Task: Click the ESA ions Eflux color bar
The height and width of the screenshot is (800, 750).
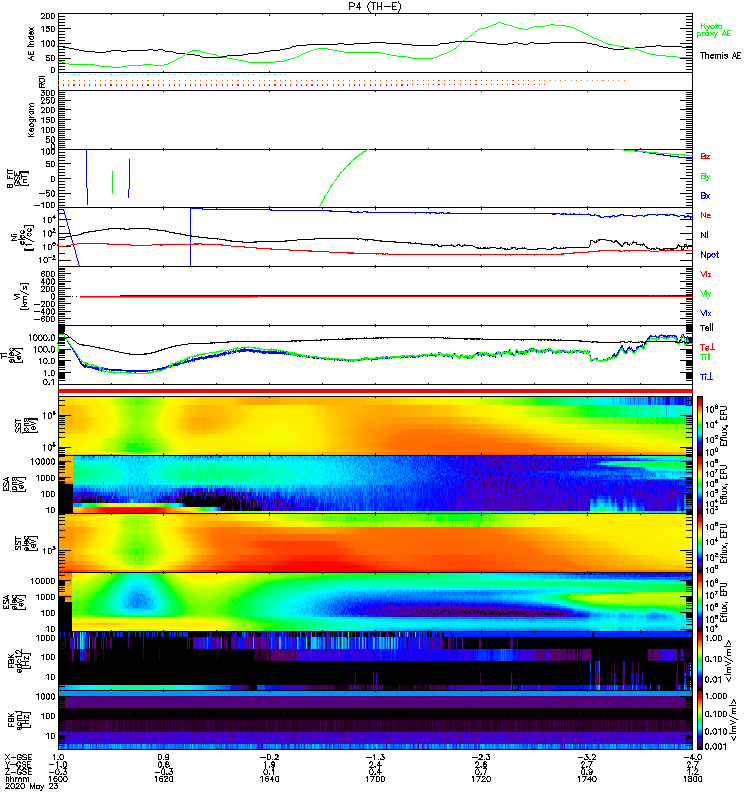Action: tap(700, 485)
